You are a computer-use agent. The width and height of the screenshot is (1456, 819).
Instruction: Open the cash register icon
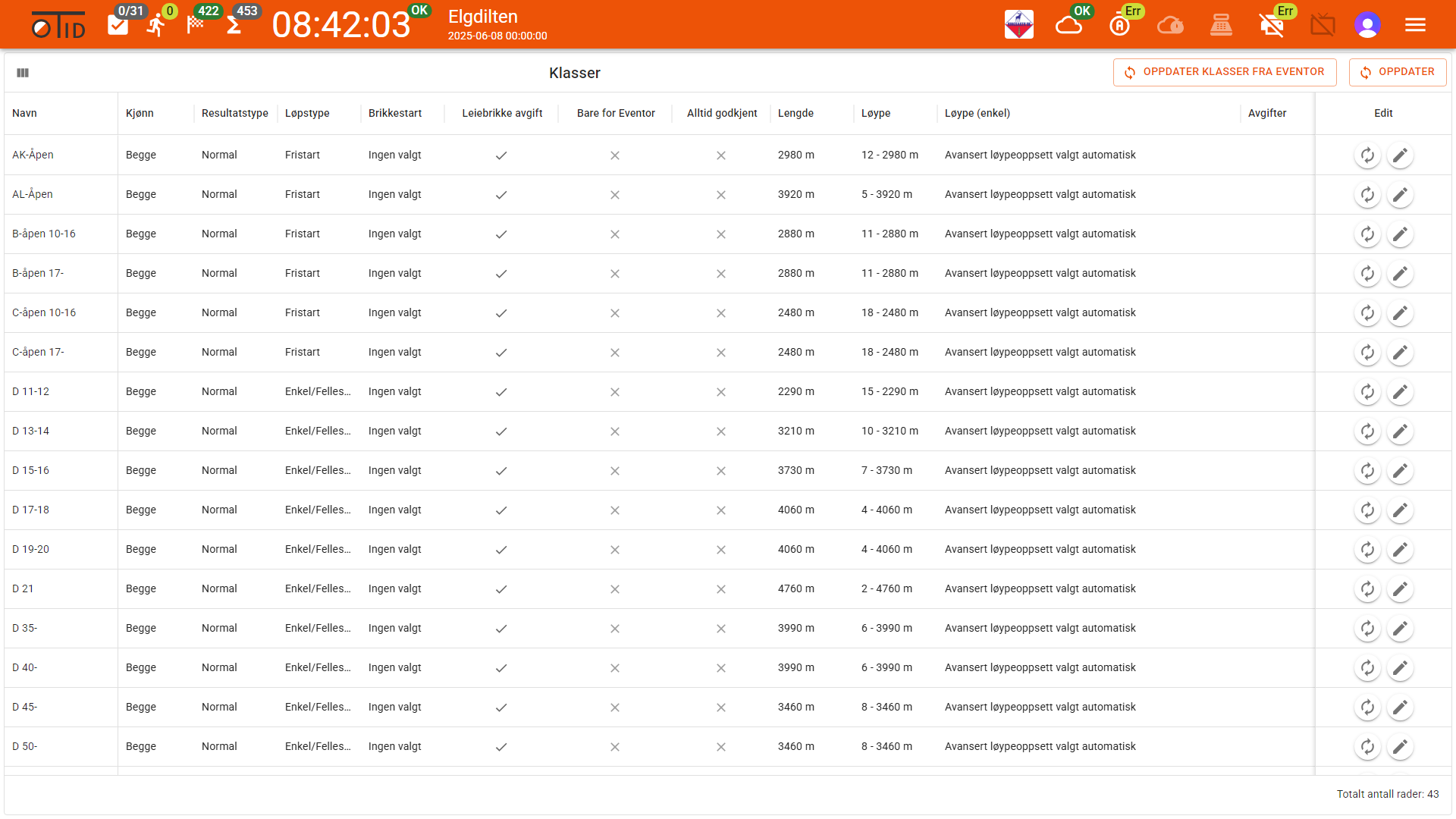point(1221,26)
